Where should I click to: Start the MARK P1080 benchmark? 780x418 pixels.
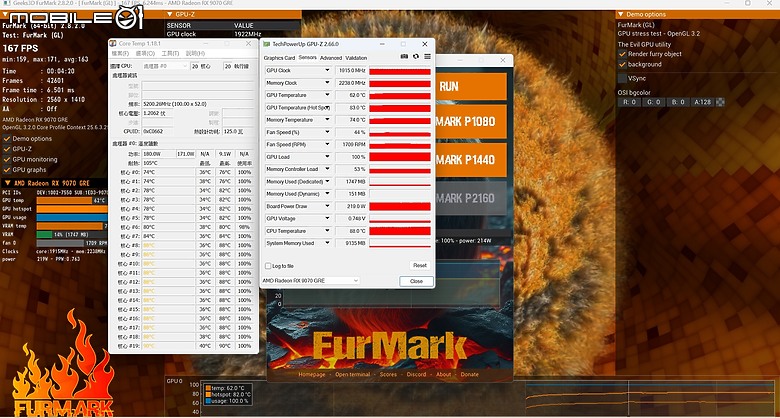click(x=471, y=121)
